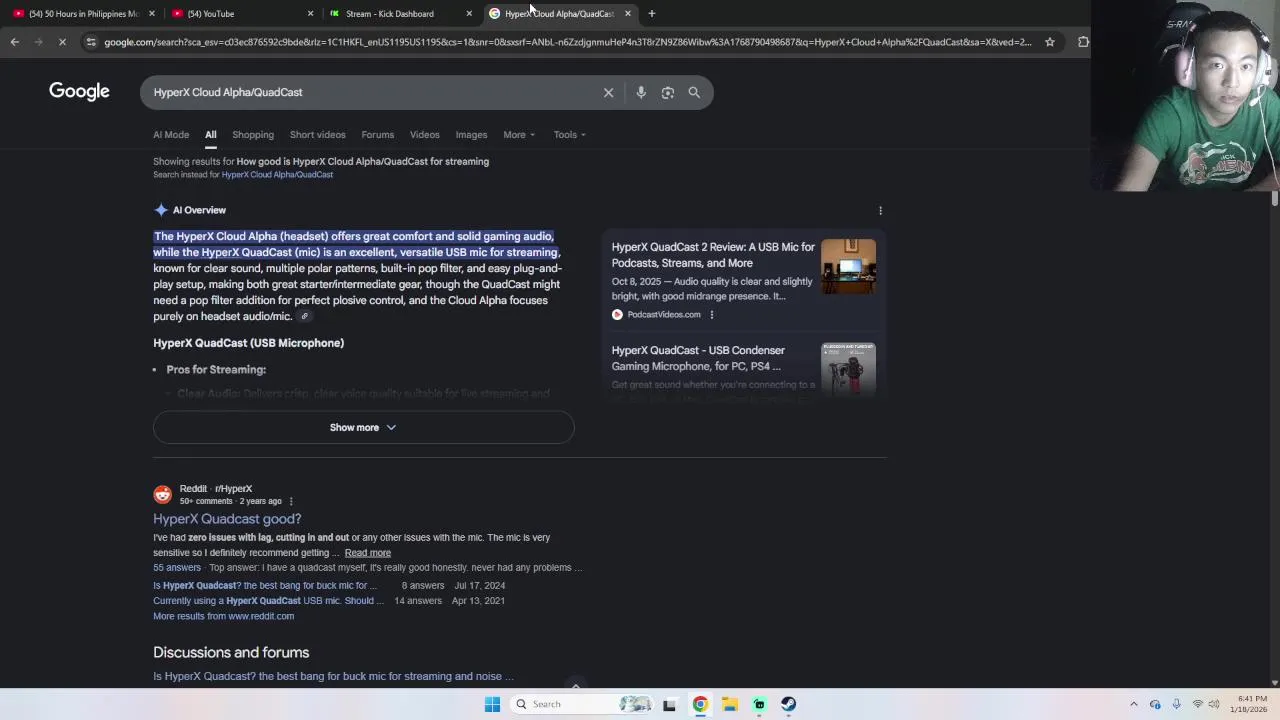Open Steam from the taskbar
The width and height of the screenshot is (1280, 720).
point(789,704)
